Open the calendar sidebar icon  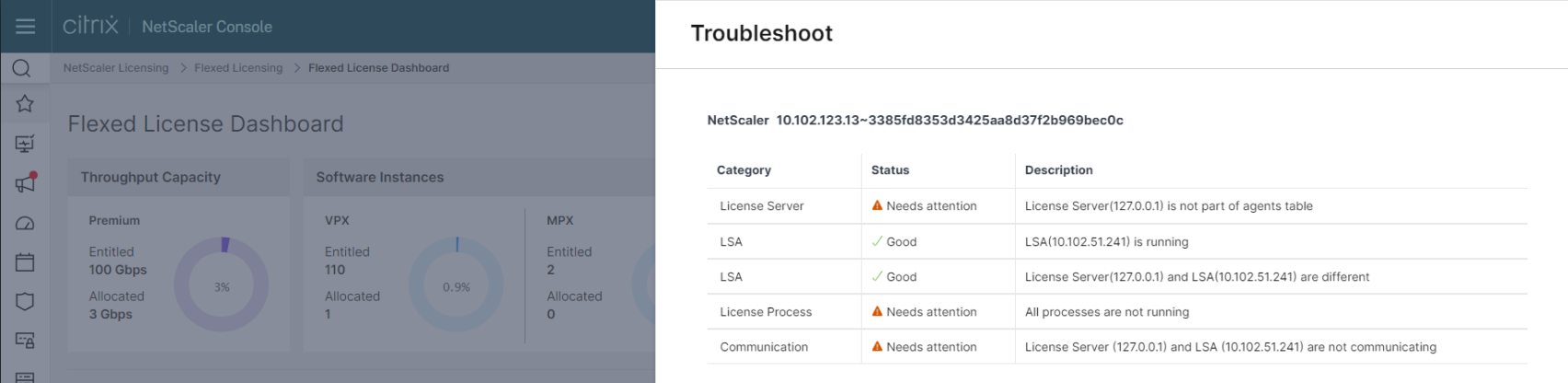point(25,262)
